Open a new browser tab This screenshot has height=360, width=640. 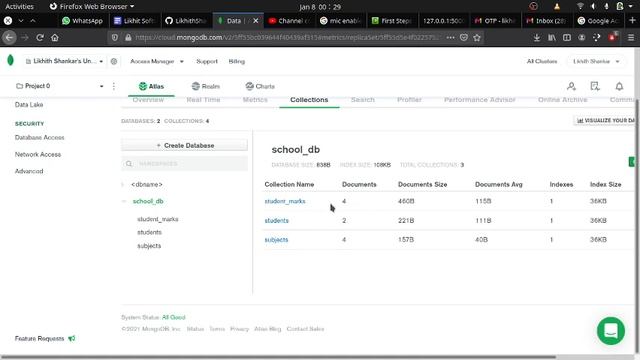click(632, 20)
